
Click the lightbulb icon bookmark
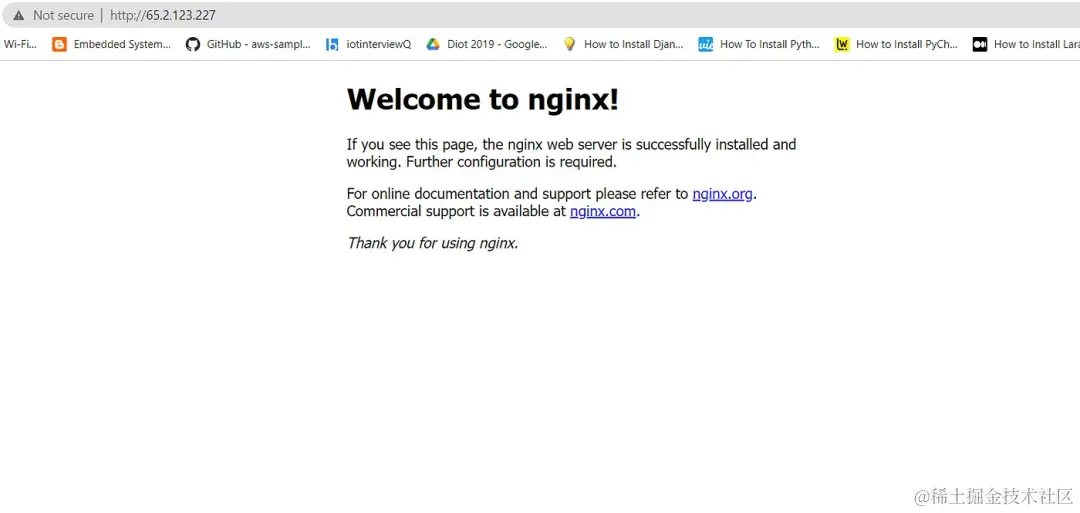(x=569, y=45)
